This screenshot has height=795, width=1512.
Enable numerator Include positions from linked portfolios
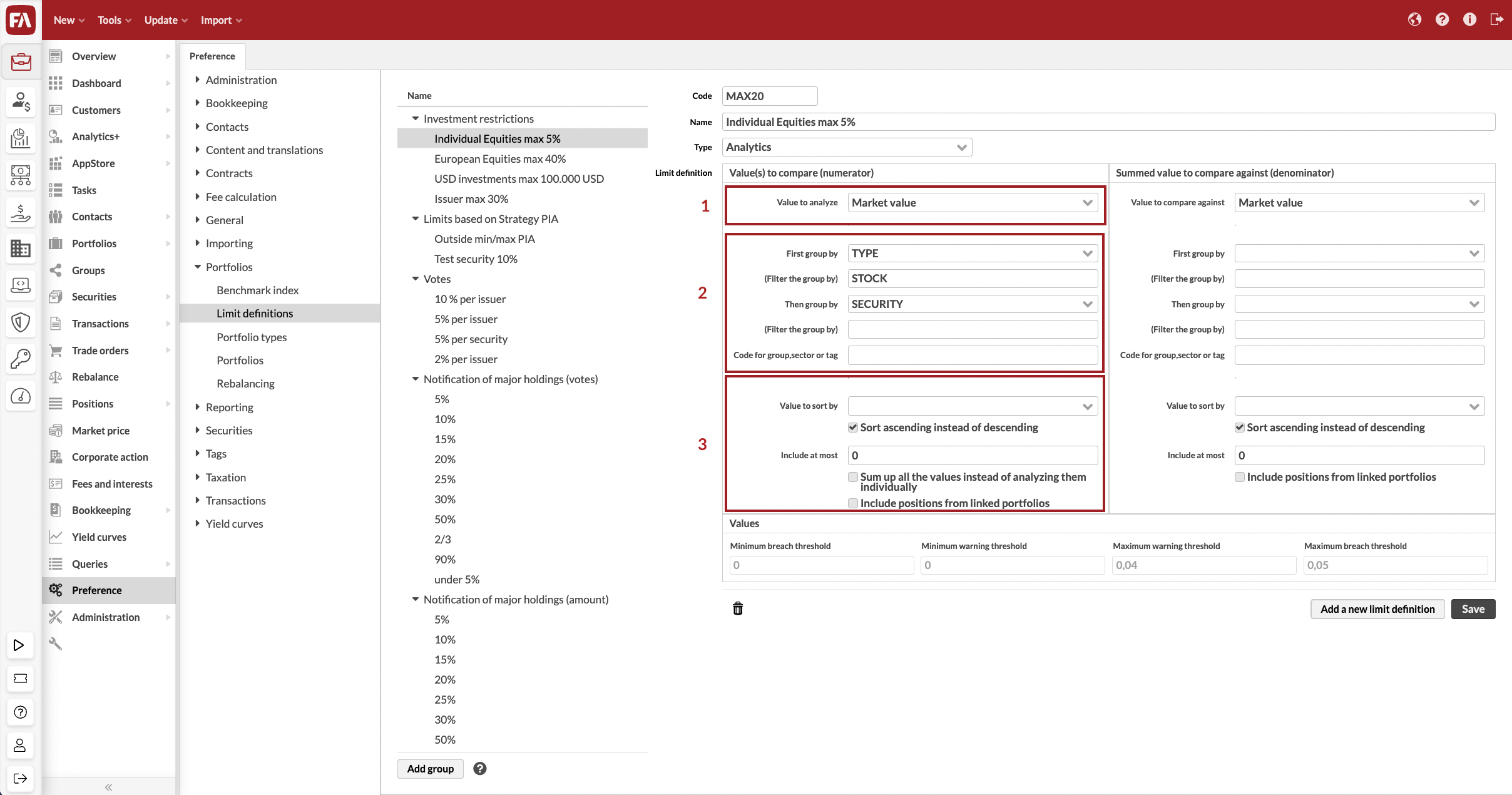(x=852, y=503)
